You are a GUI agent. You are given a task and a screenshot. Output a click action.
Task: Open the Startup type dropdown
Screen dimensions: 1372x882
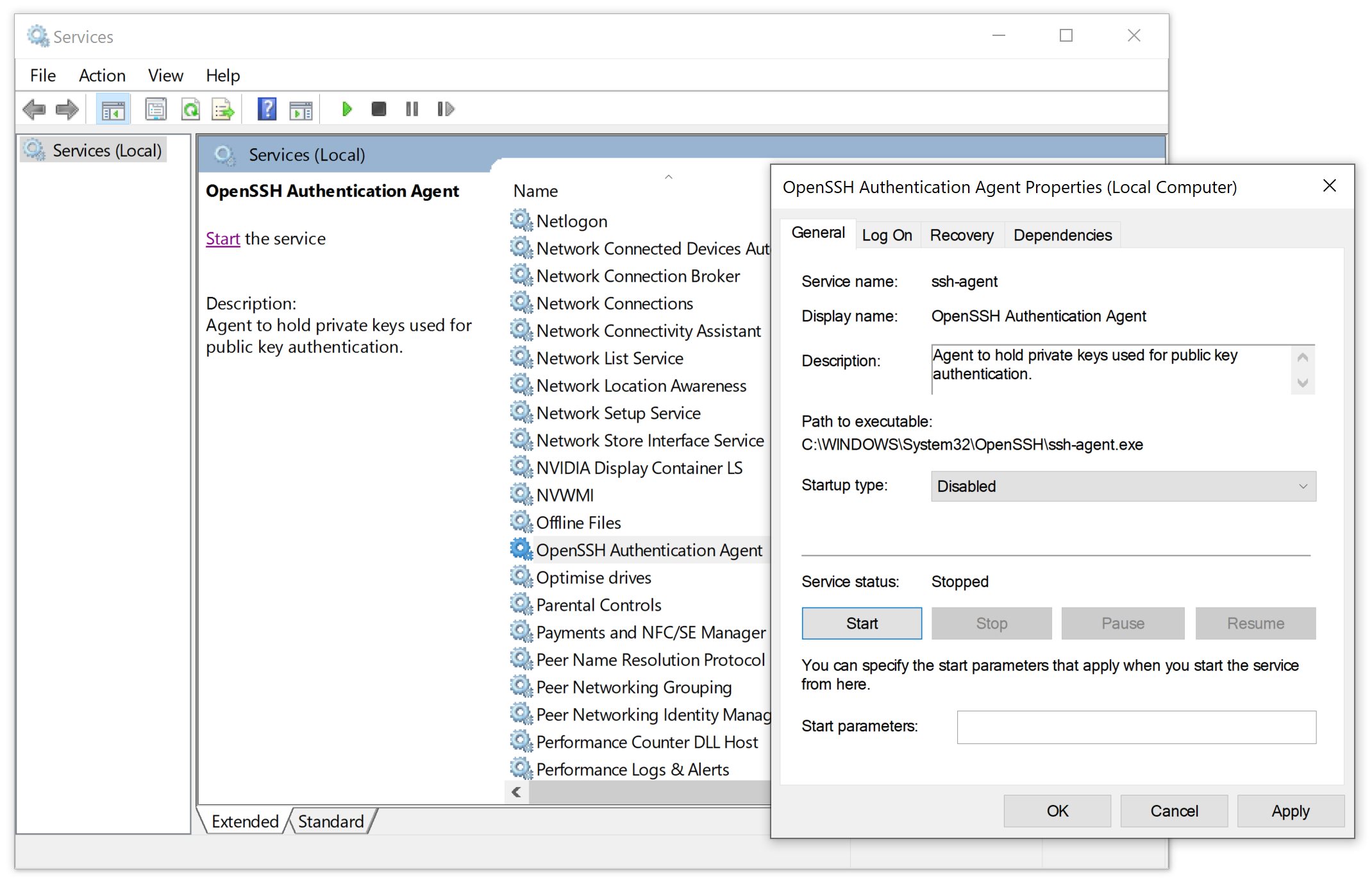coord(1123,486)
